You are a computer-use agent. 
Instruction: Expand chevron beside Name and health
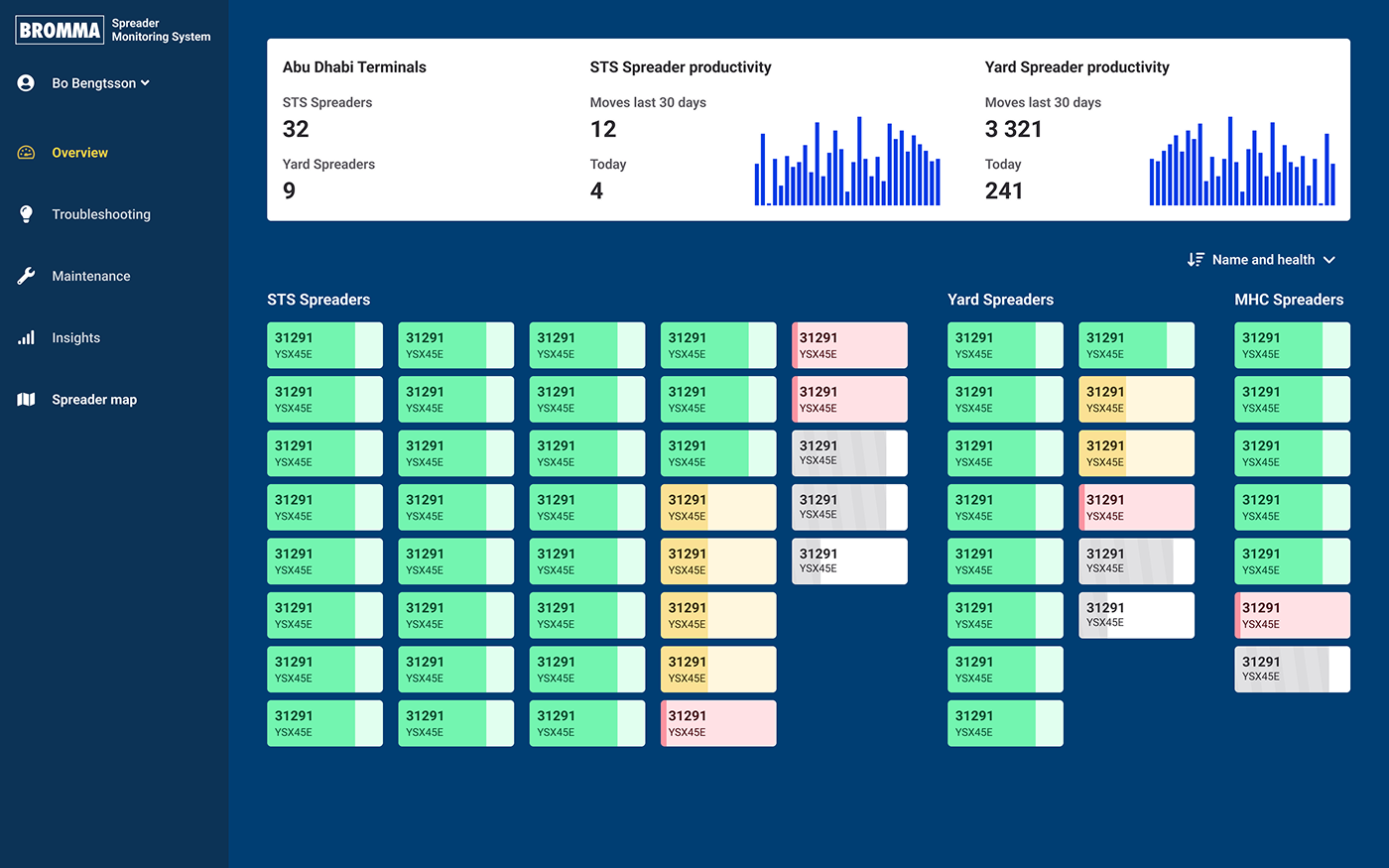click(1329, 260)
